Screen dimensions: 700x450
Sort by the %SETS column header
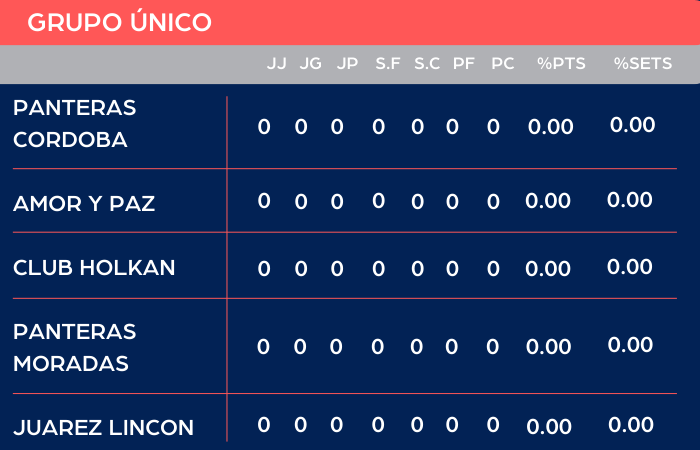643,64
